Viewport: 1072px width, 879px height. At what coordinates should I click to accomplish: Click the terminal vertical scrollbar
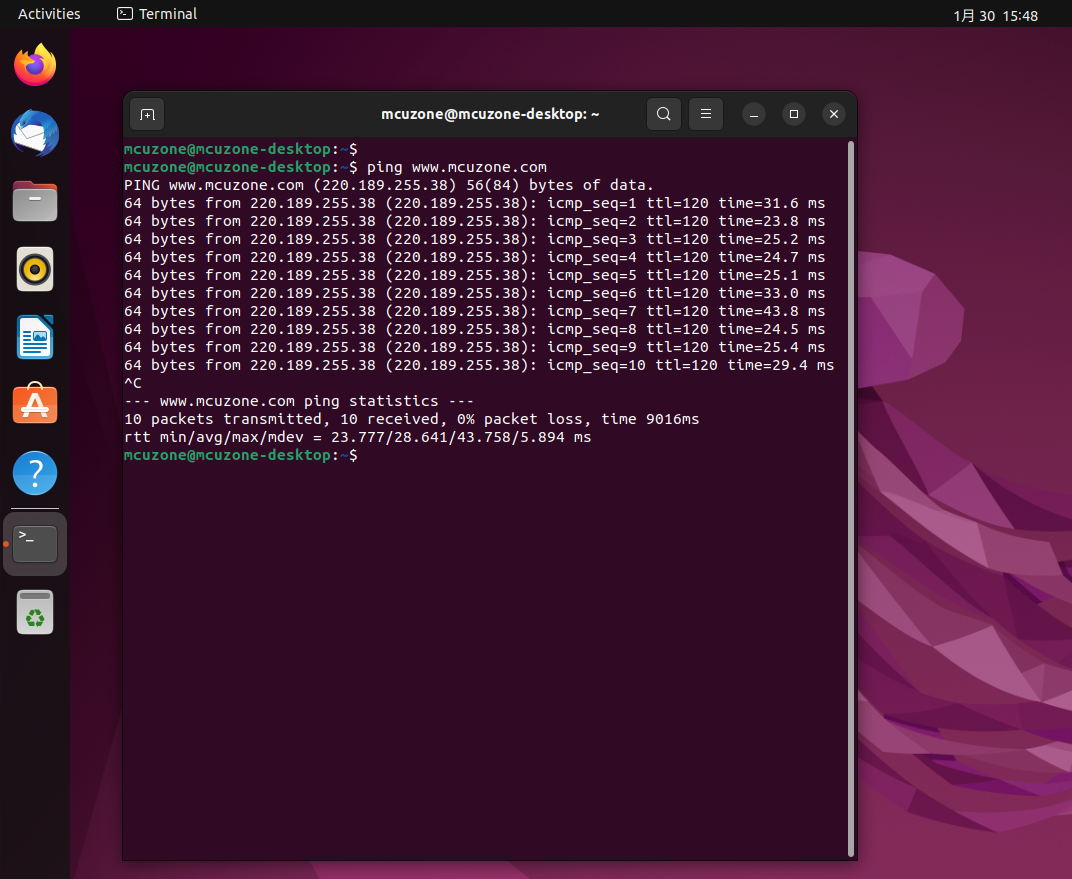[x=851, y=499]
